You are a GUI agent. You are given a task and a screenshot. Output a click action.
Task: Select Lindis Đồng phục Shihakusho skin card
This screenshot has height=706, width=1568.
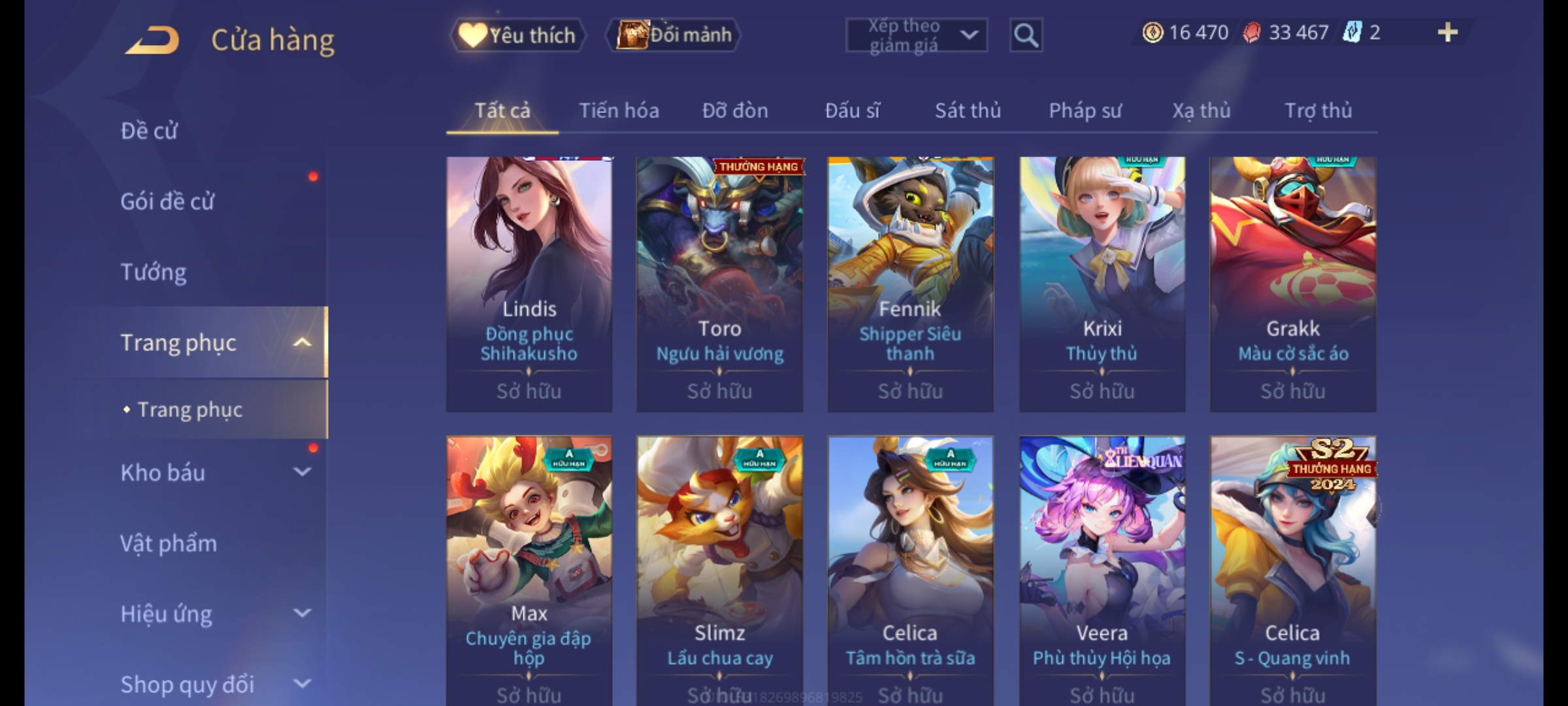529,284
